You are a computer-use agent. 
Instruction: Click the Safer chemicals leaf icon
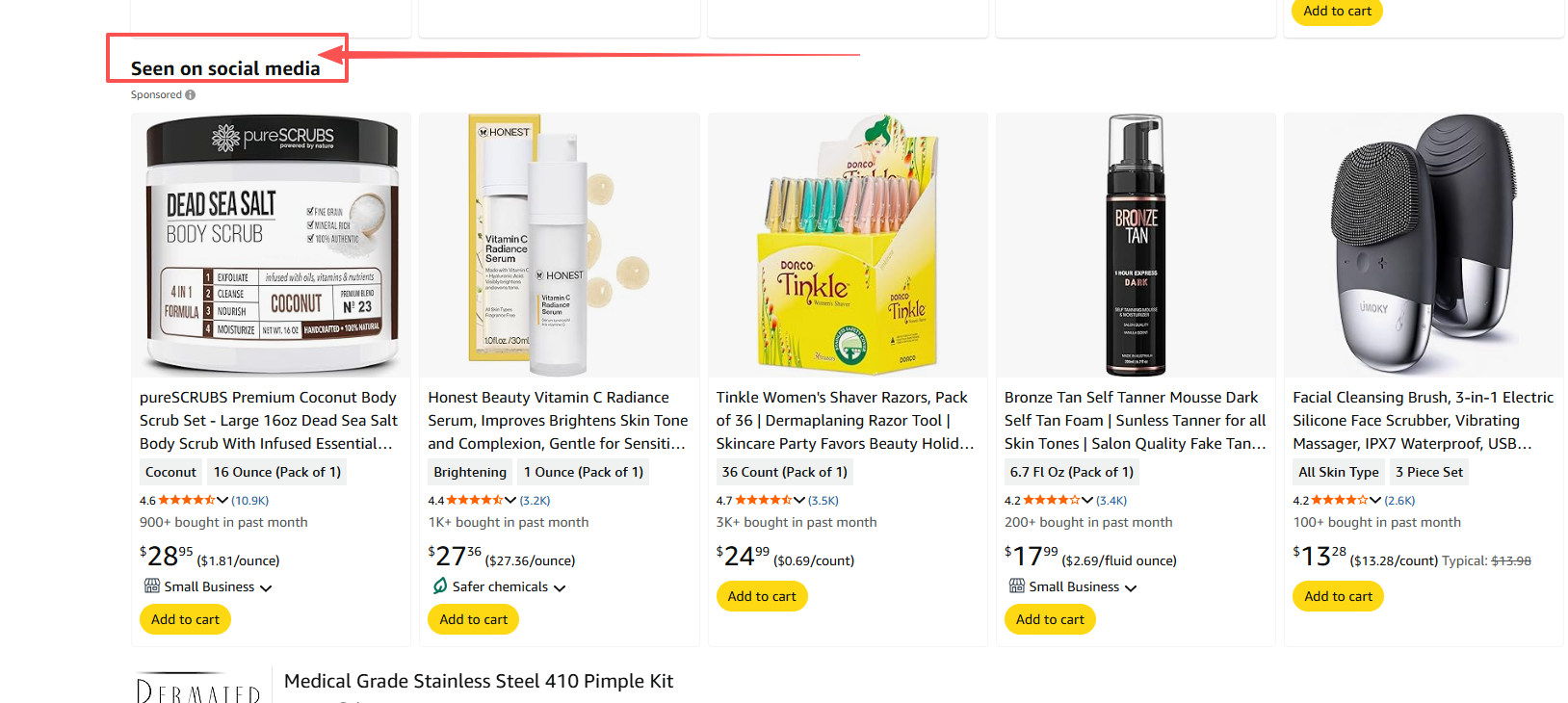(440, 586)
